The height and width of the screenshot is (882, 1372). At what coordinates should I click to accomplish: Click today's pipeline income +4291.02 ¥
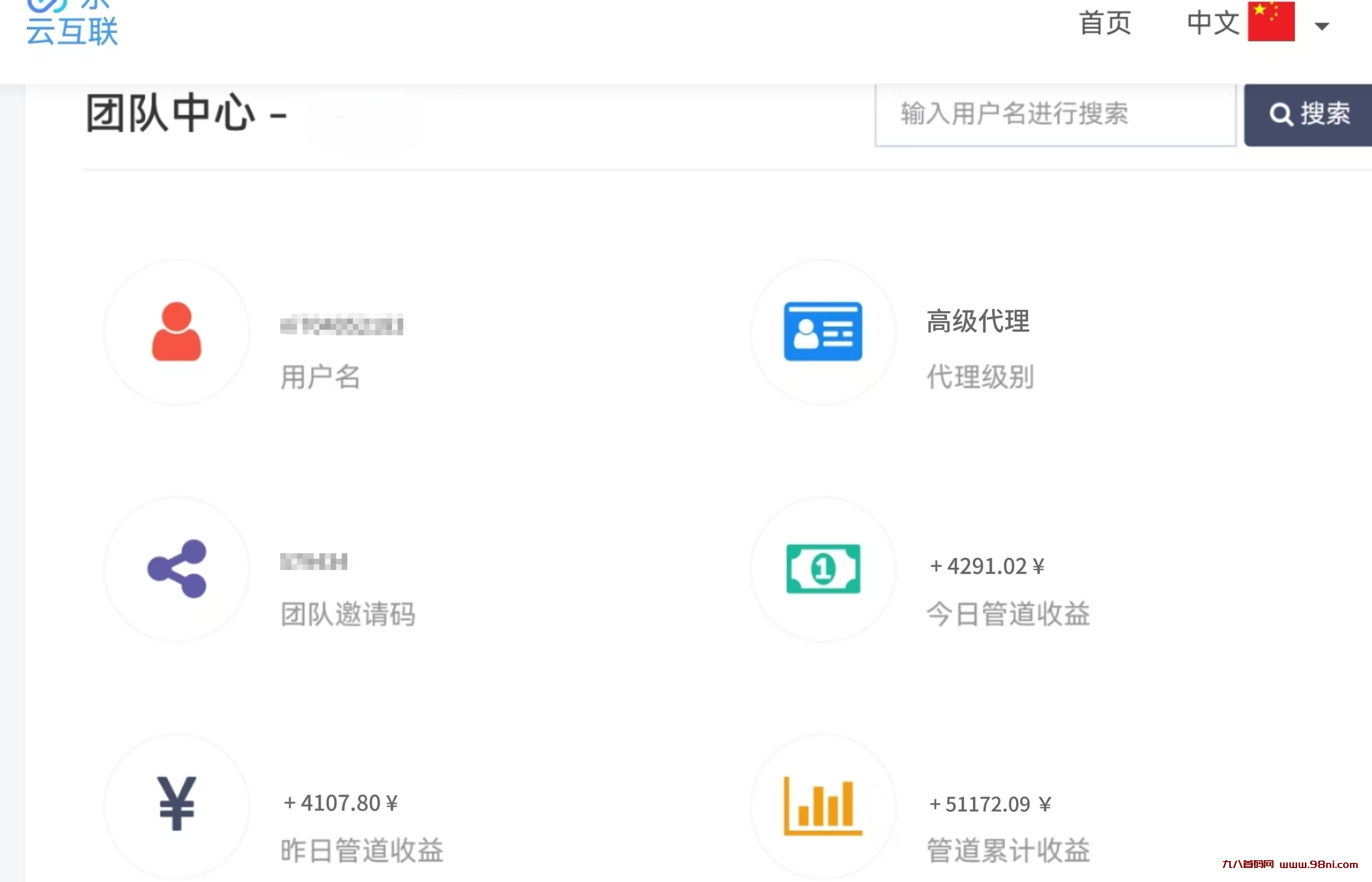(x=987, y=566)
